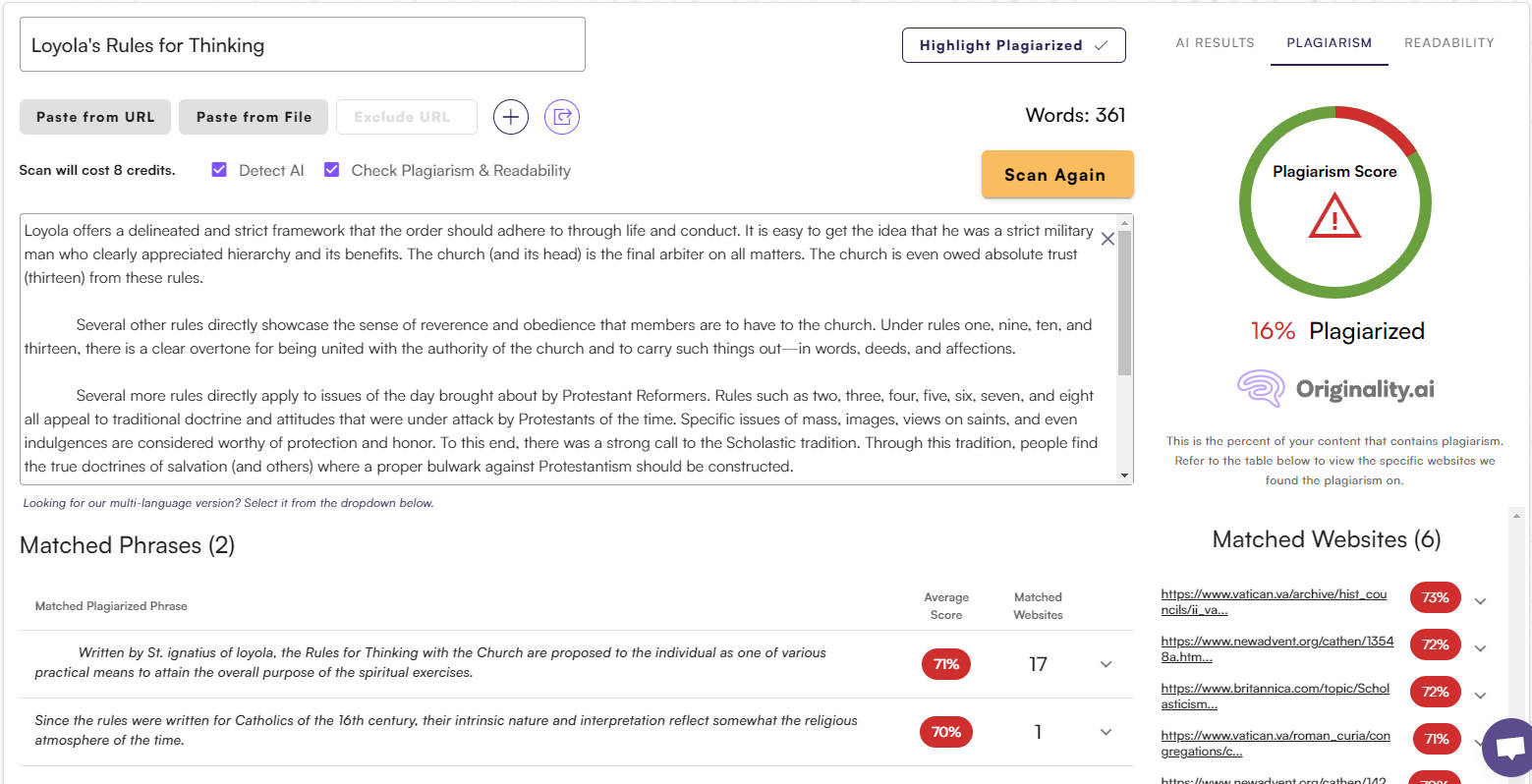
Task: Toggle the Highlight Plagiarized option
Action: [1013, 45]
